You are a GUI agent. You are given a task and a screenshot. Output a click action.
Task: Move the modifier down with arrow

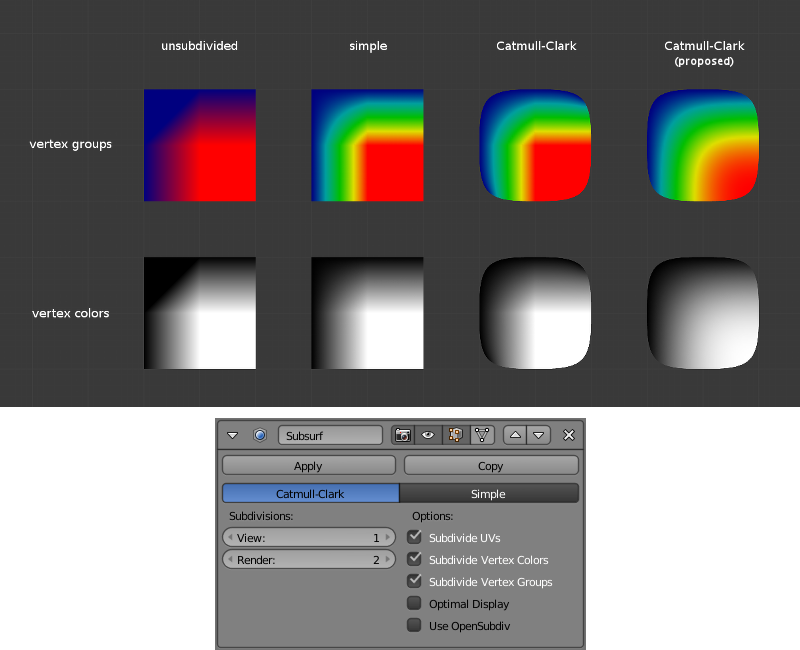tap(538, 435)
